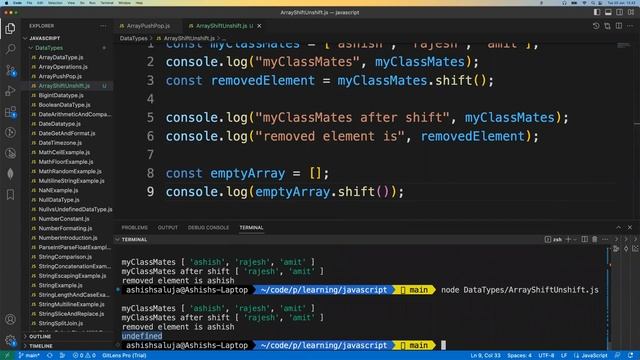This screenshot has height=360, width=640.
Task: Split the editor to the right
Action: click(x=619, y=26)
